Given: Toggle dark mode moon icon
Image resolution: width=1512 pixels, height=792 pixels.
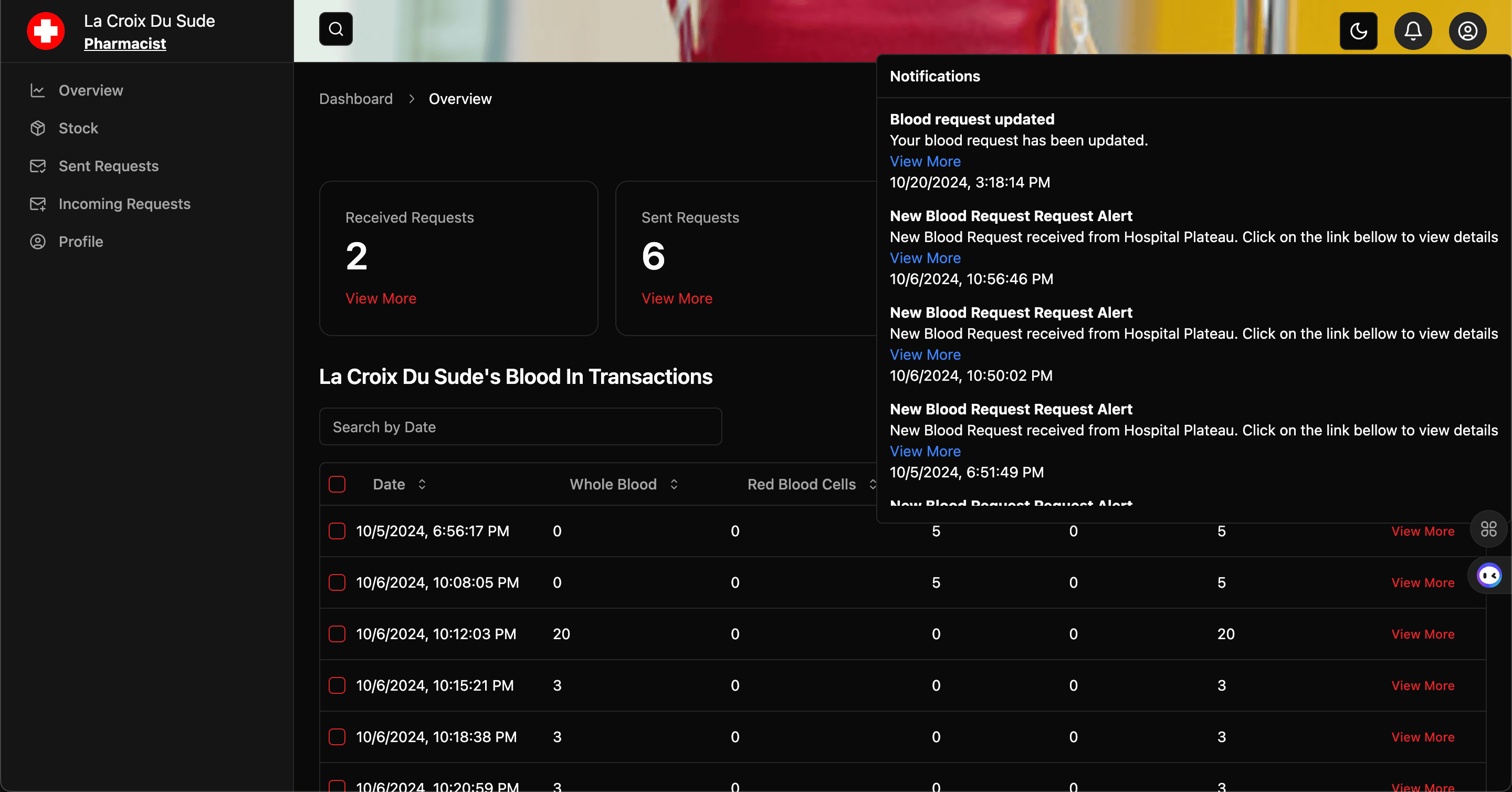Looking at the screenshot, I should click(1358, 30).
